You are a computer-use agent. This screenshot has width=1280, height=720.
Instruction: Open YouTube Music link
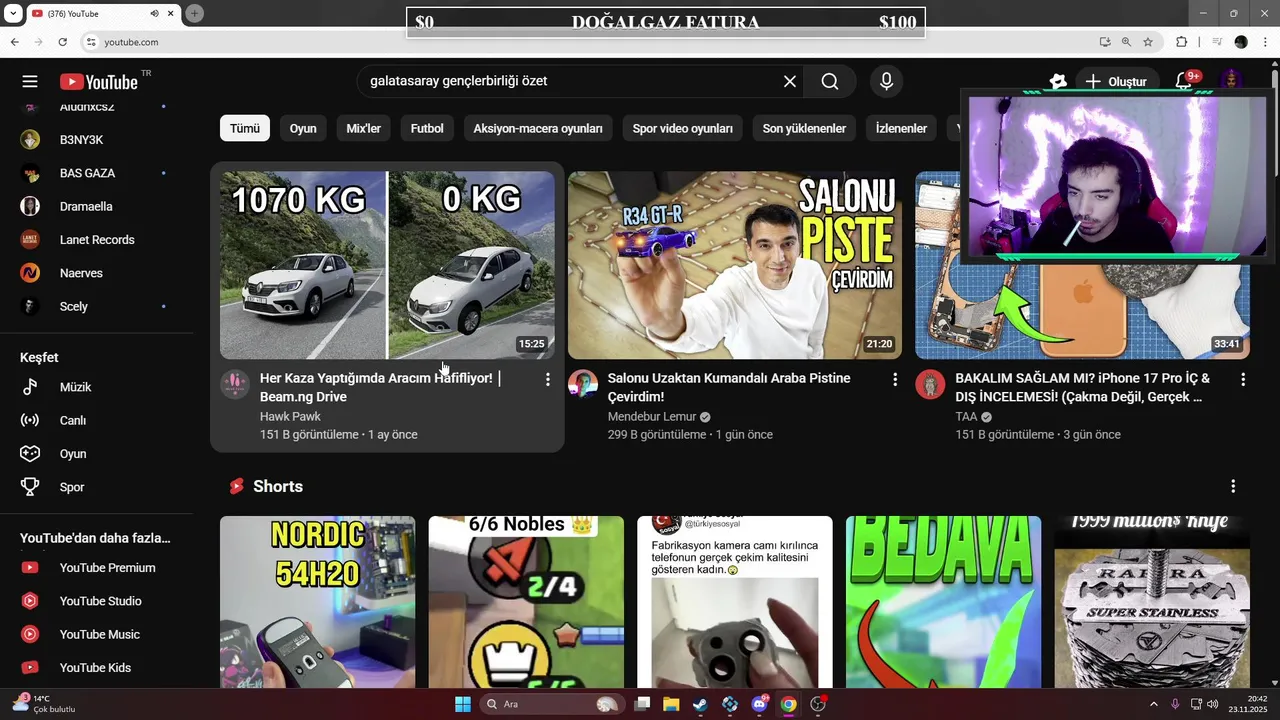point(97,634)
